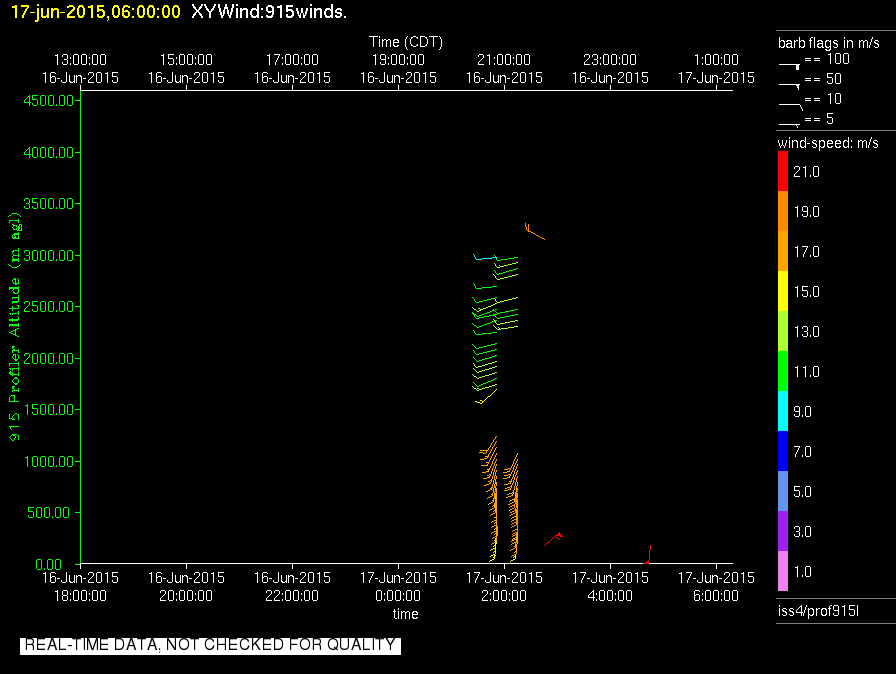This screenshot has height=674, width=896.
Task: Select the yellow 15.0 wind-speed swatch
Action: (782, 291)
